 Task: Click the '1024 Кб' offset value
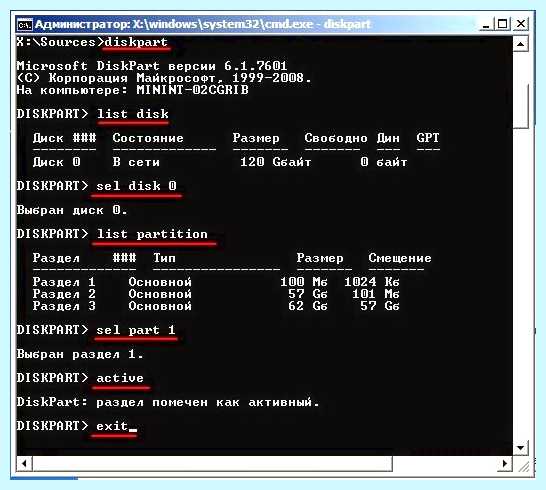[x=372, y=282]
